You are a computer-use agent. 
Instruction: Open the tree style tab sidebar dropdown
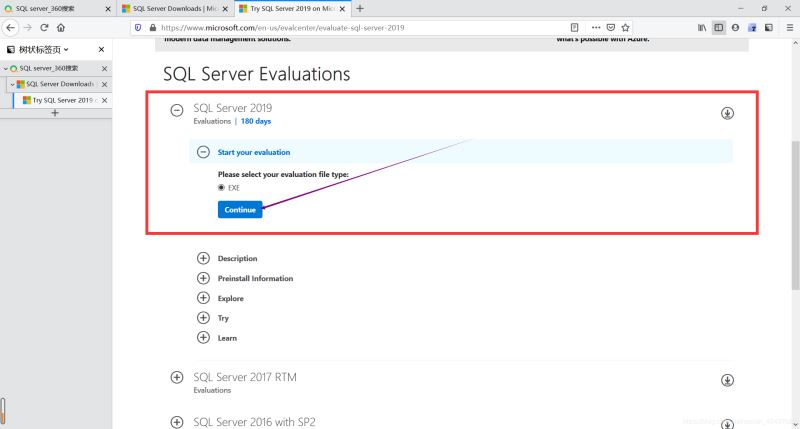(66, 49)
